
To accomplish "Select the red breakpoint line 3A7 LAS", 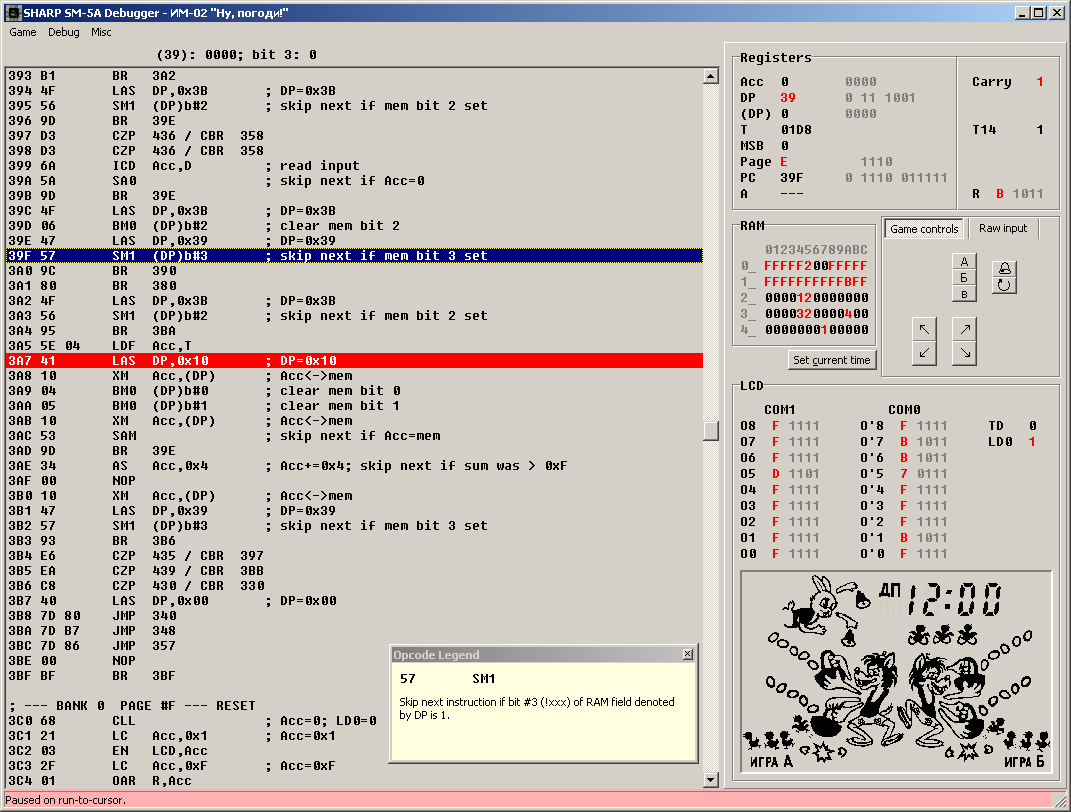I will (x=354, y=361).
